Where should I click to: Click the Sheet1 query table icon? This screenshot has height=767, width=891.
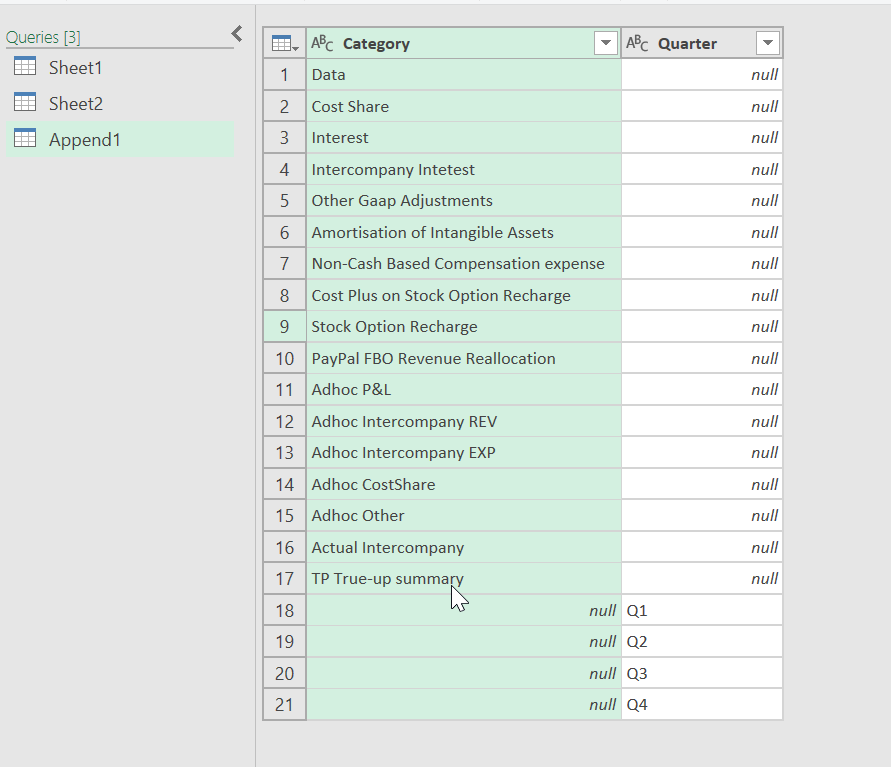26,67
